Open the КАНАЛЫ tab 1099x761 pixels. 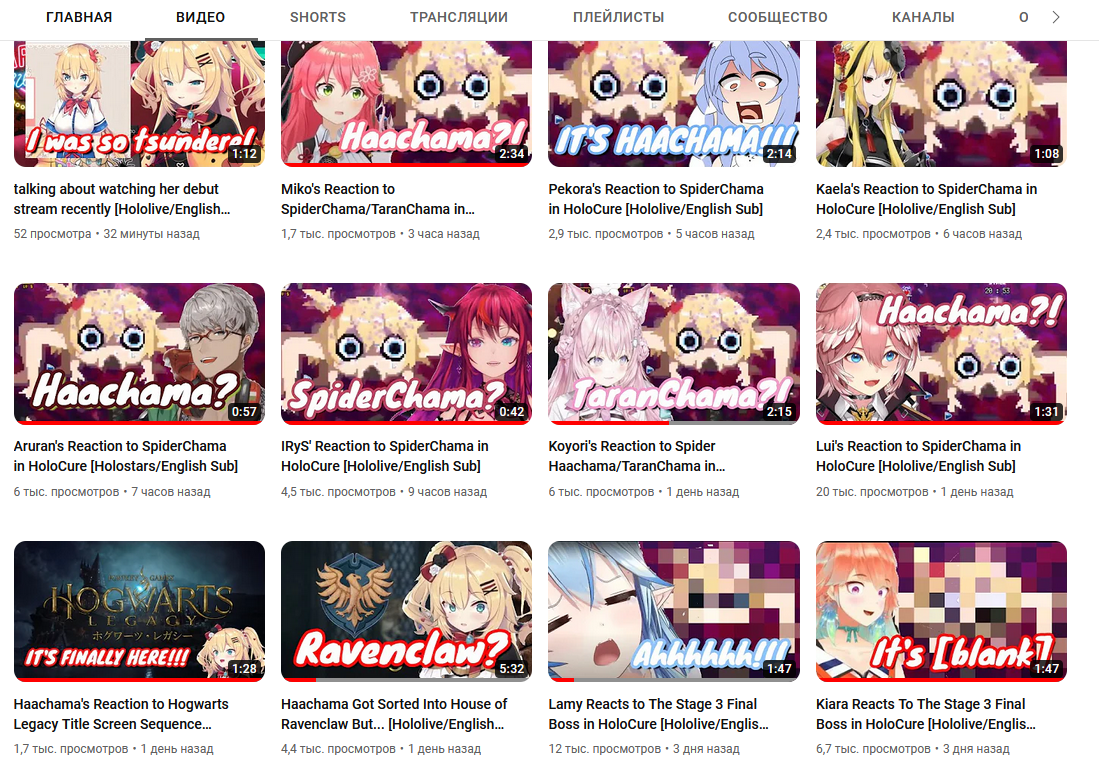pos(923,18)
